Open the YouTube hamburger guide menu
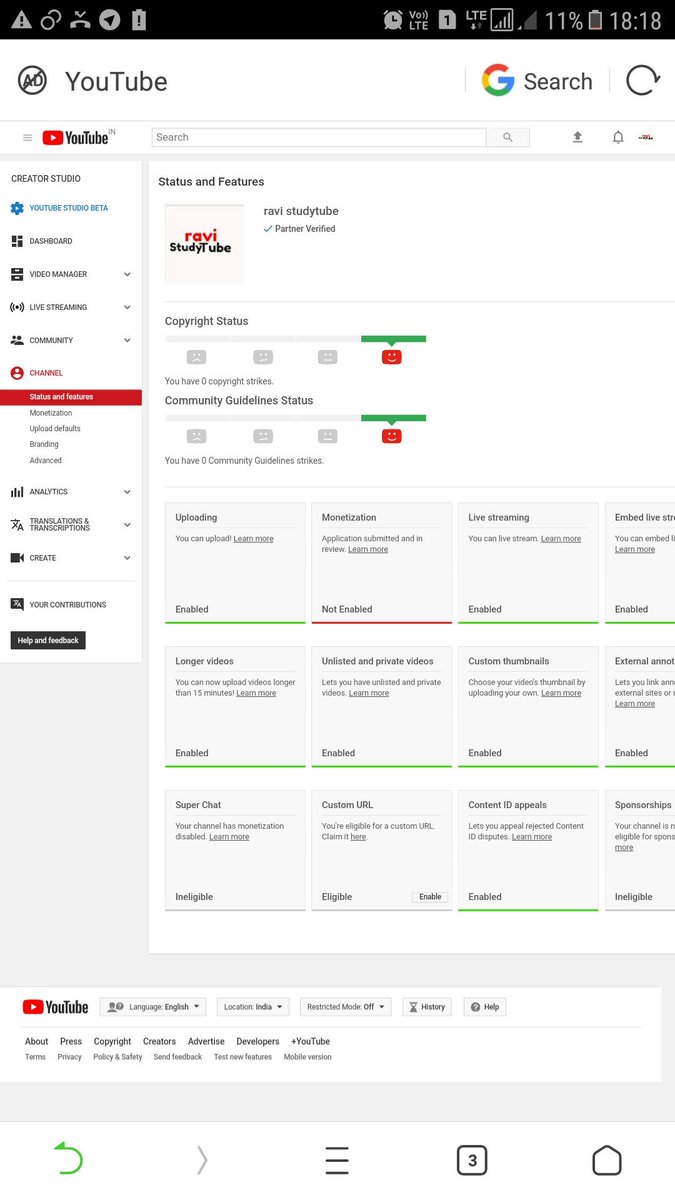 [27, 138]
